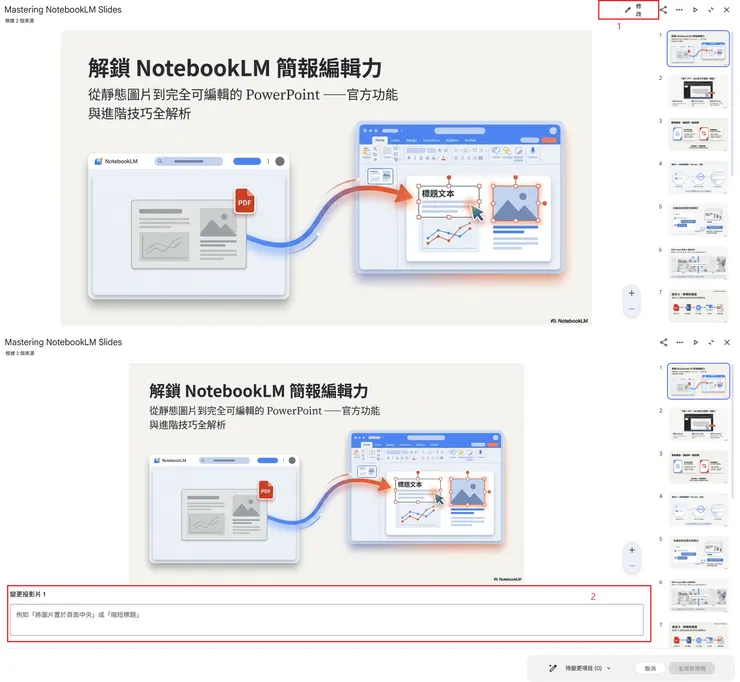Collapse fullscreen icon in bottom viewer
740x682 pixels.
point(711,342)
